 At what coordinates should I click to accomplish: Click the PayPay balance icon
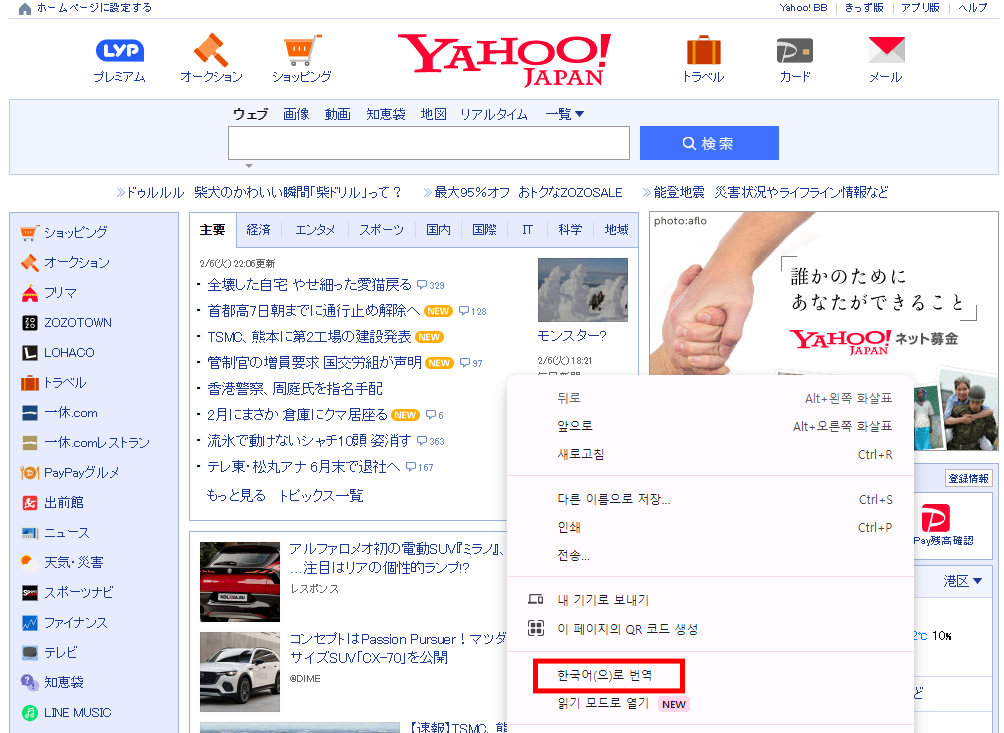pos(935,519)
